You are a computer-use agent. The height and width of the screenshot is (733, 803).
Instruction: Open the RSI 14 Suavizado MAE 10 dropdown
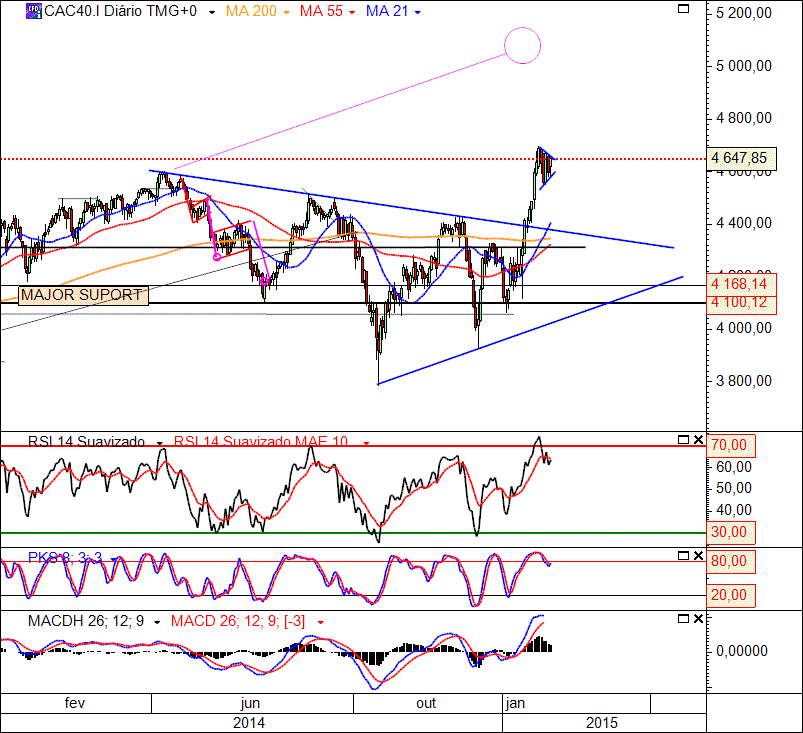point(366,444)
